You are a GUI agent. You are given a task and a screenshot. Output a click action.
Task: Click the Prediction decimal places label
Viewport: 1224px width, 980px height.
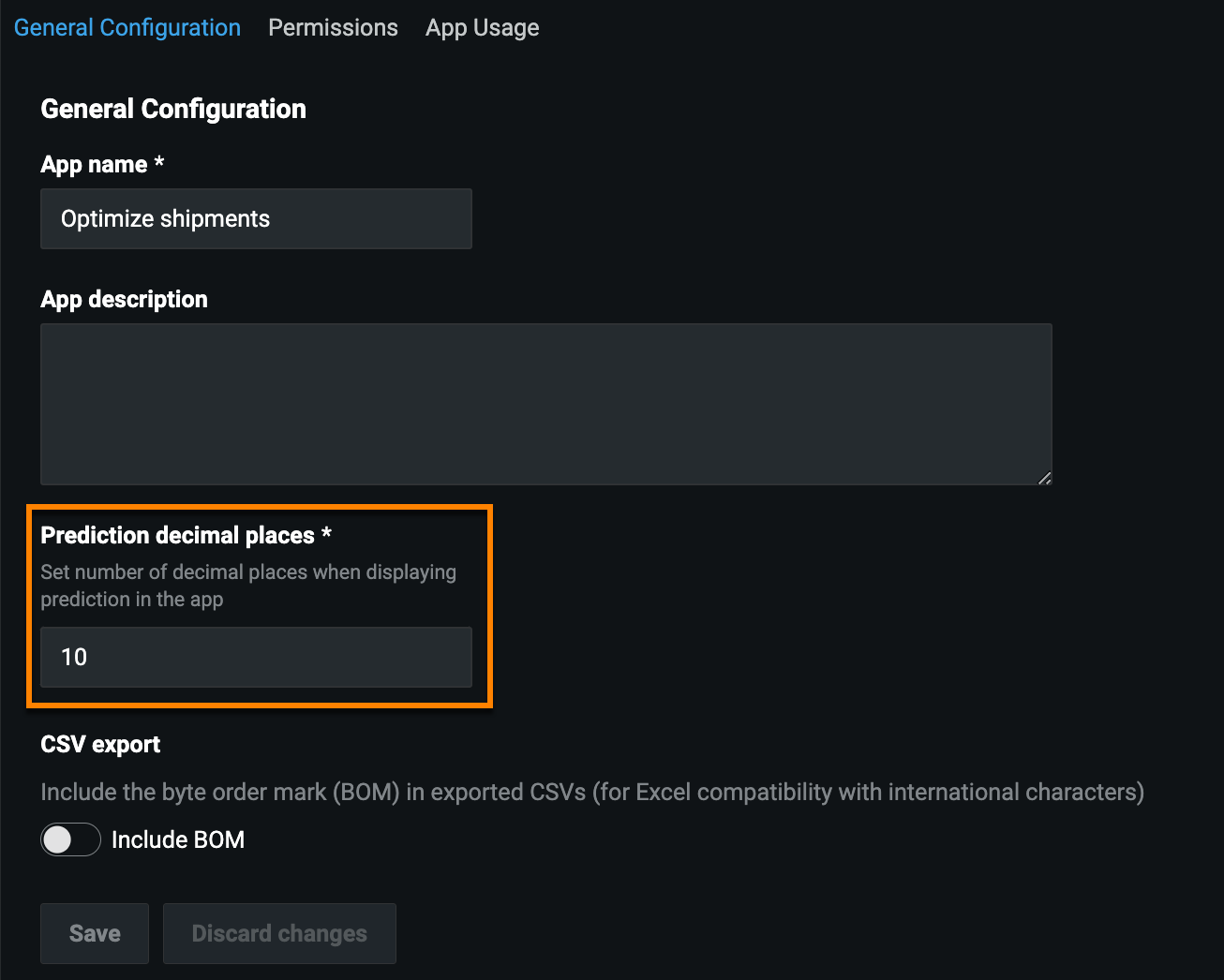(x=177, y=536)
